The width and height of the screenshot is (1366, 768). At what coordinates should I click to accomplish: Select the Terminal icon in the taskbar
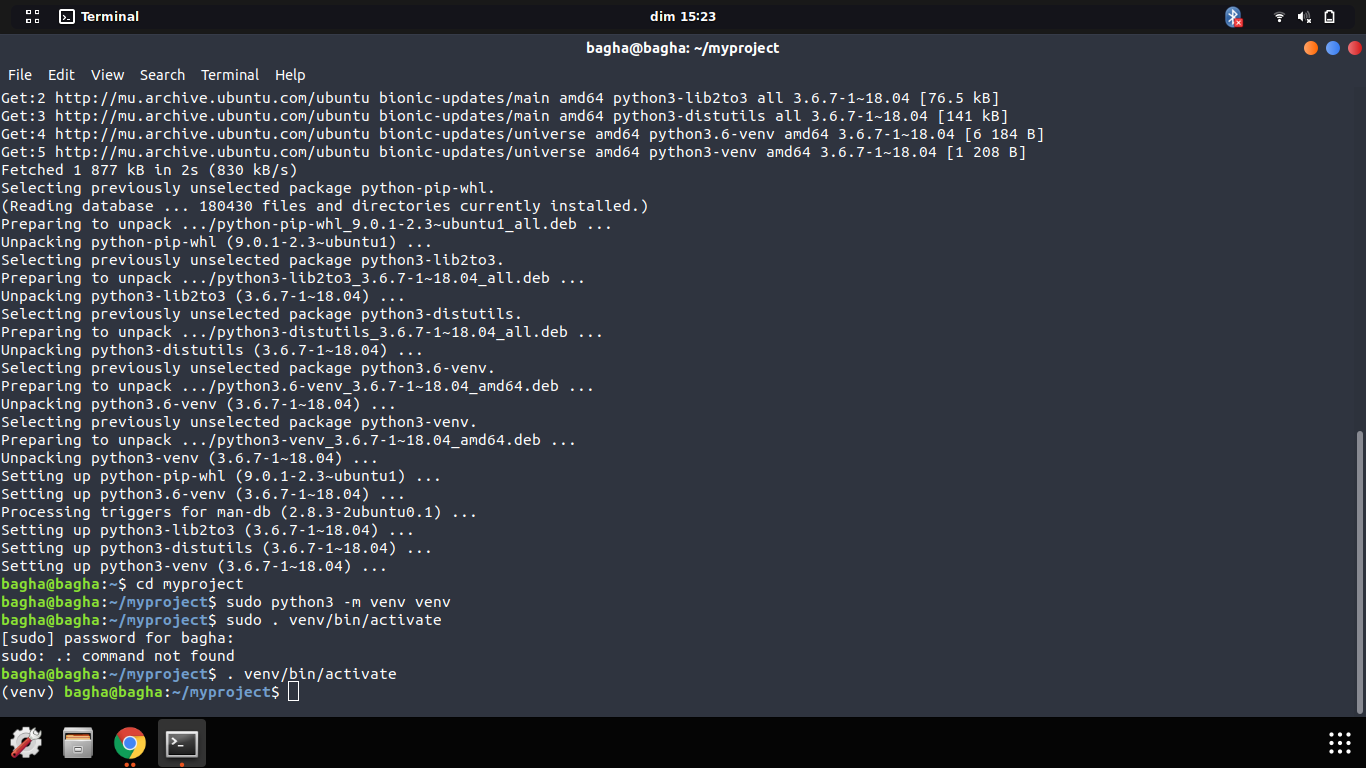coord(181,743)
